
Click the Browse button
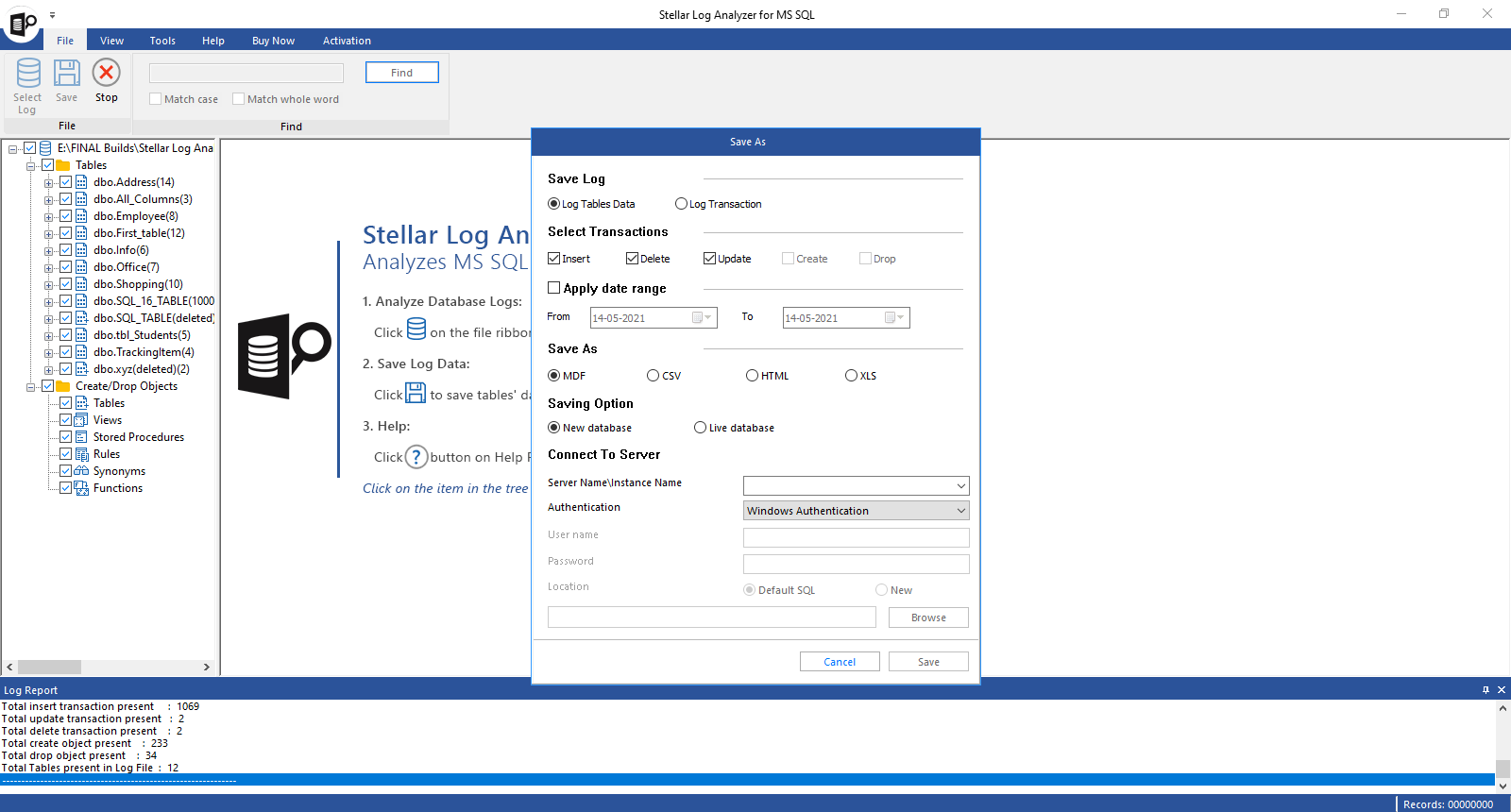[x=928, y=617]
